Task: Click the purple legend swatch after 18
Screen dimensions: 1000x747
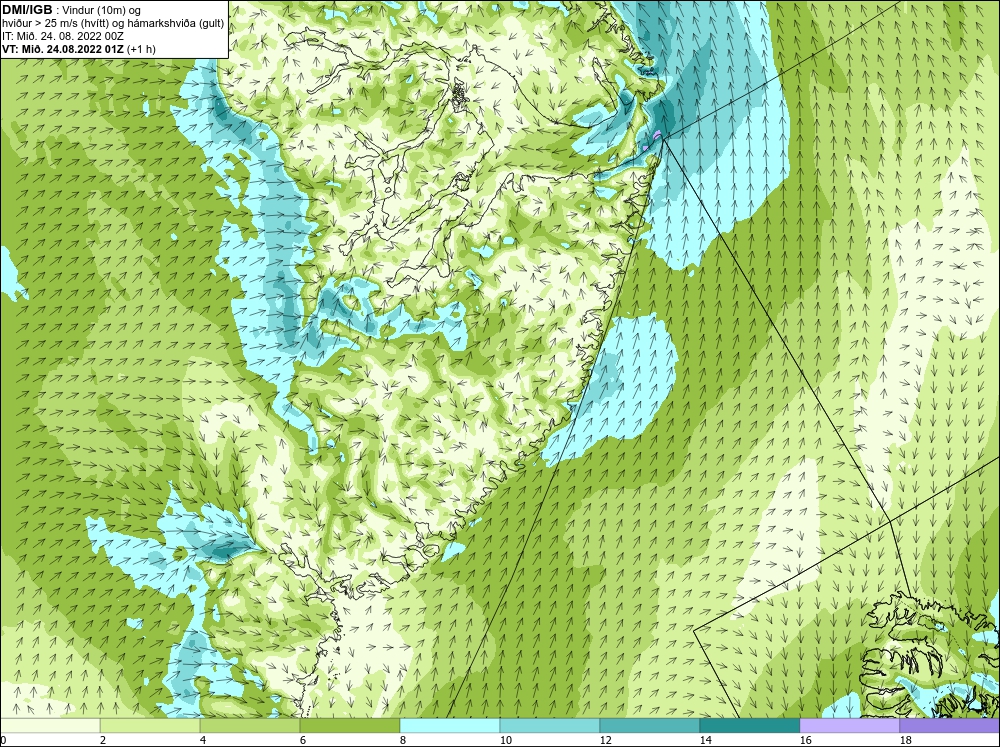Action: pos(950,726)
